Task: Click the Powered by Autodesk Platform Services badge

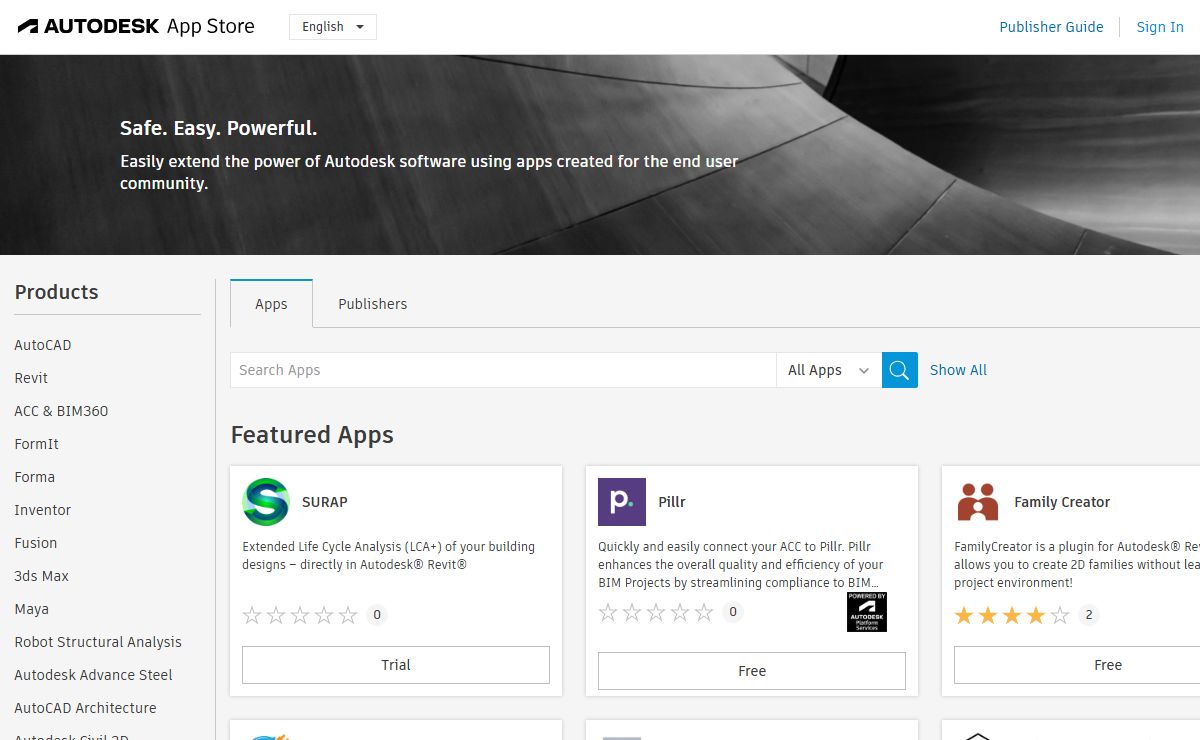Action: (867, 612)
